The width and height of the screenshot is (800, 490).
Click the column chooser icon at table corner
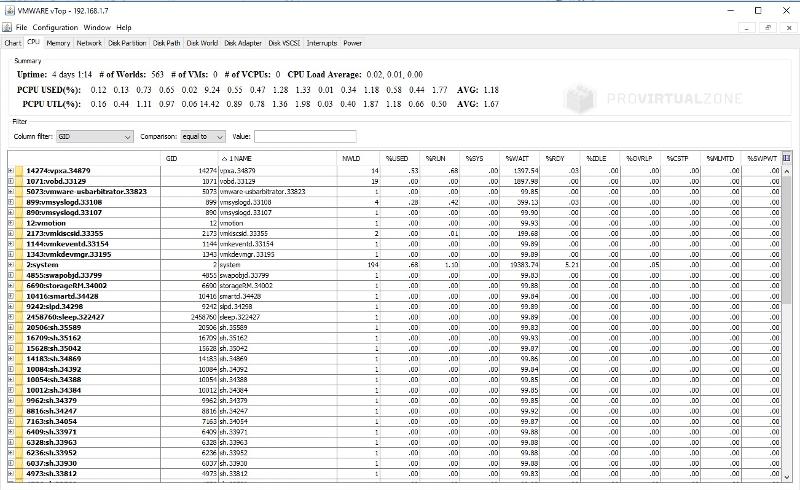786,158
